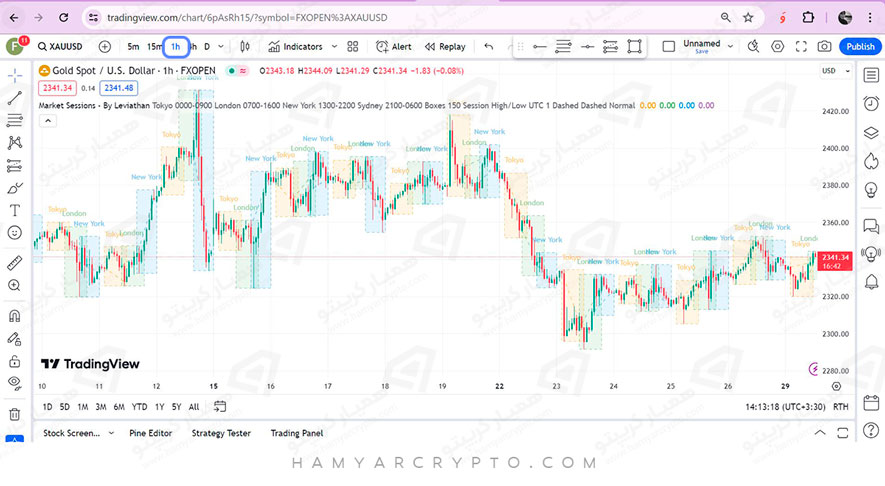Screen dimensions: 885x486
Task: Click the undo arrow
Action: tap(489, 46)
